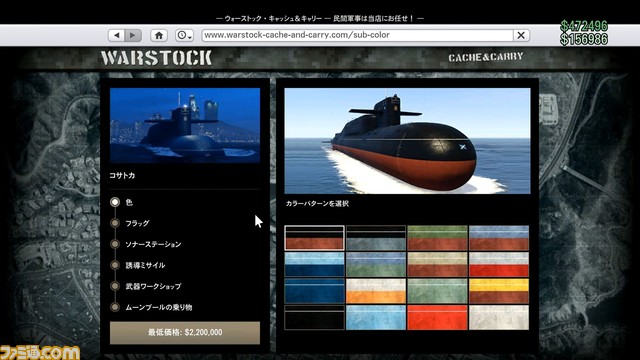Choose the solid white swatch
The height and width of the screenshot is (360, 640).
[499, 318]
